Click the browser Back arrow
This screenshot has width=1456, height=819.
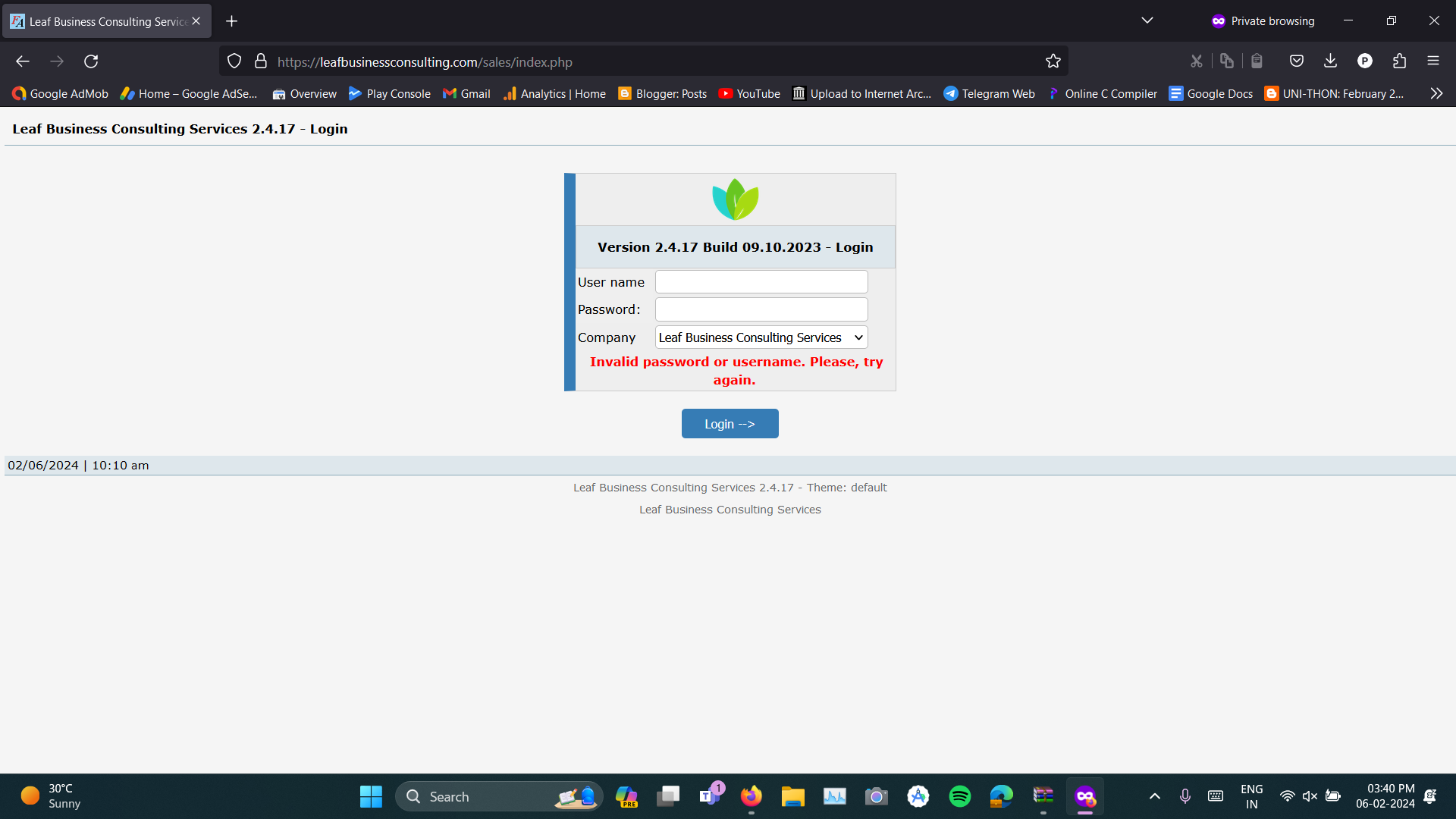[23, 61]
